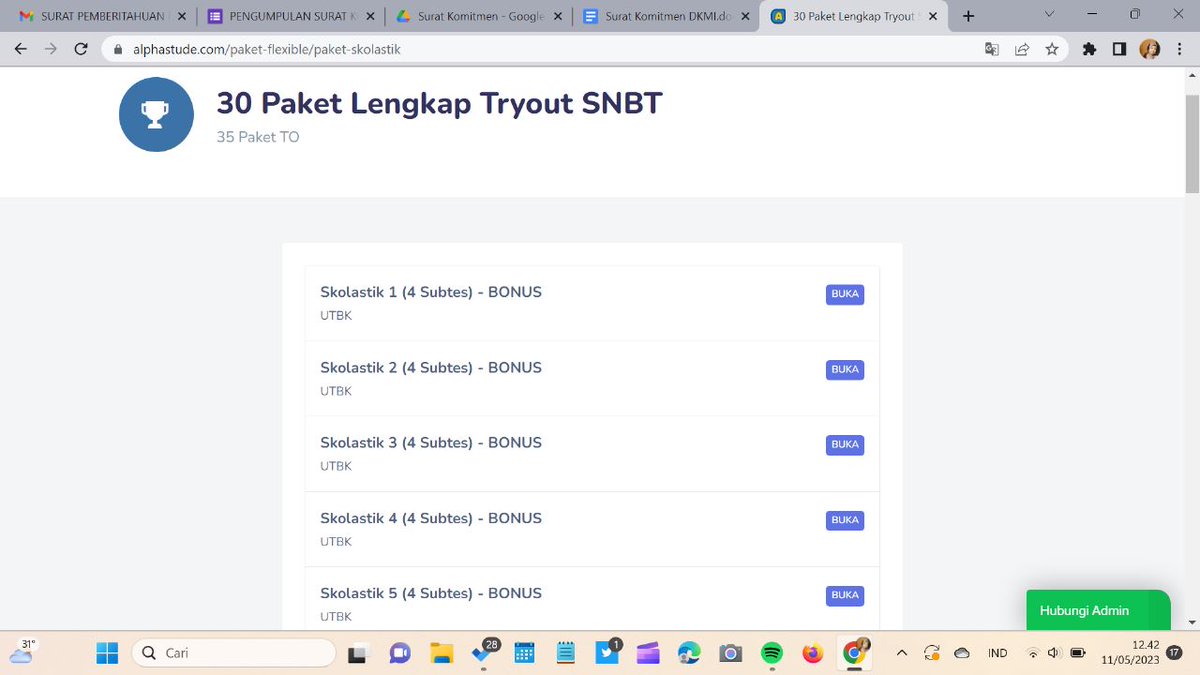Click the padlock site info icon

(x=118, y=49)
